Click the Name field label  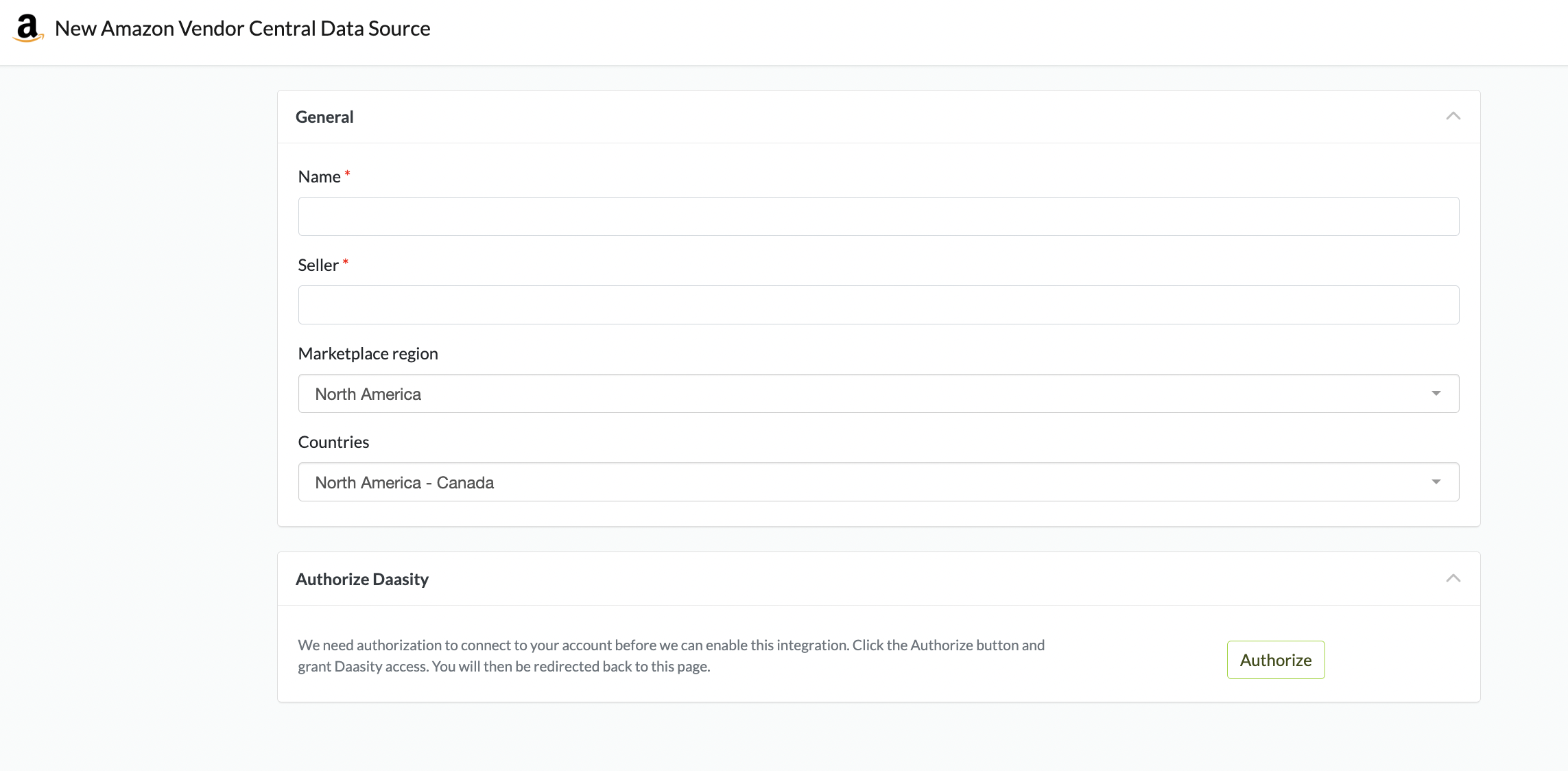click(x=319, y=177)
